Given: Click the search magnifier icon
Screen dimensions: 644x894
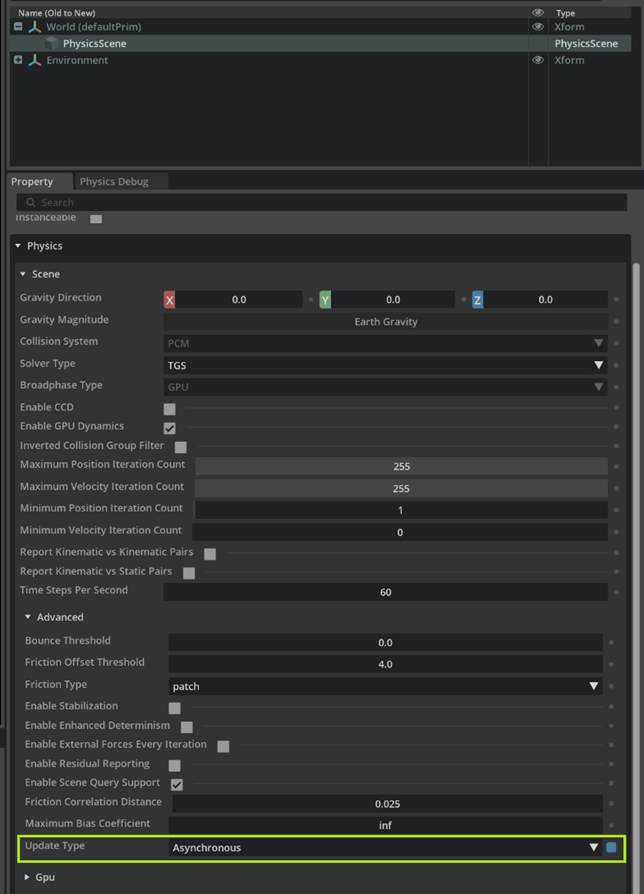Looking at the screenshot, I should 31,202.
